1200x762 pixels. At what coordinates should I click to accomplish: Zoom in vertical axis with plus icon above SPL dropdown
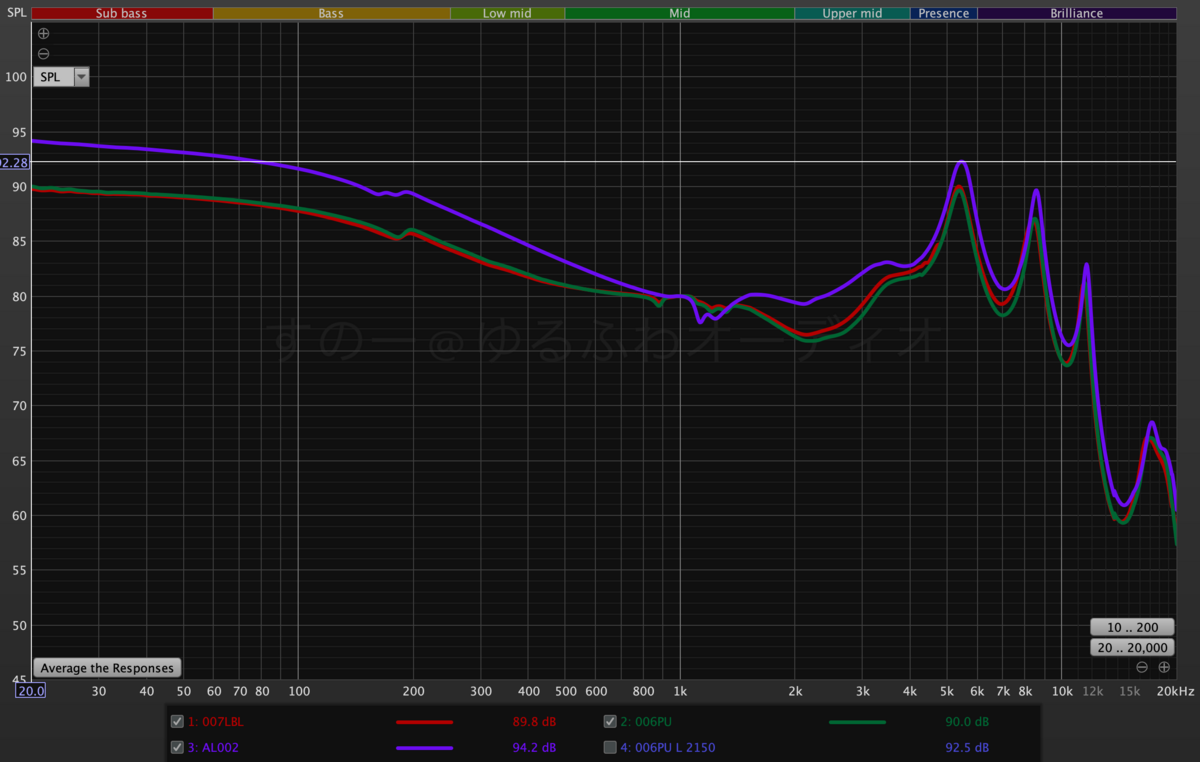pyautogui.click(x=43, y=34)
